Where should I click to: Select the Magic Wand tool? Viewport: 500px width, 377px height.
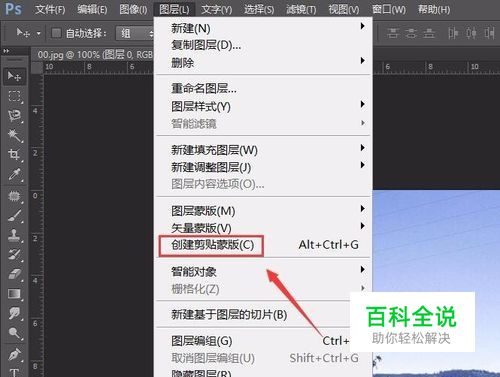click(x=14, y=135)
